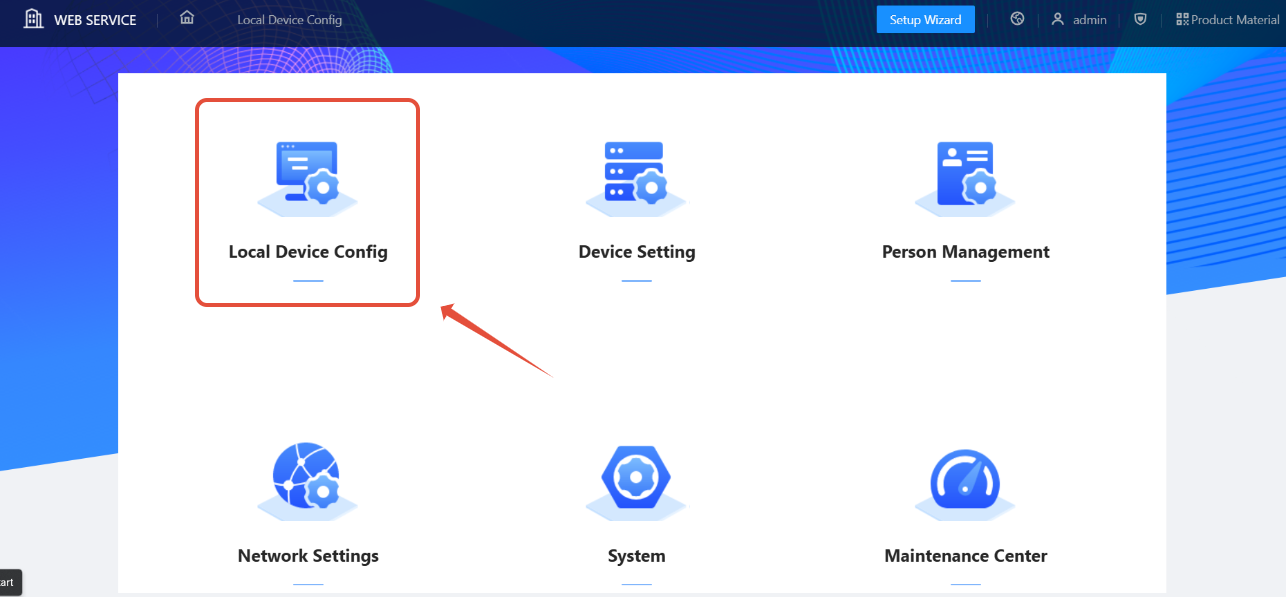Open the System hexagon gear icon
The height and width of the screenshot is (597, 1286).
[x=636, y=482]
